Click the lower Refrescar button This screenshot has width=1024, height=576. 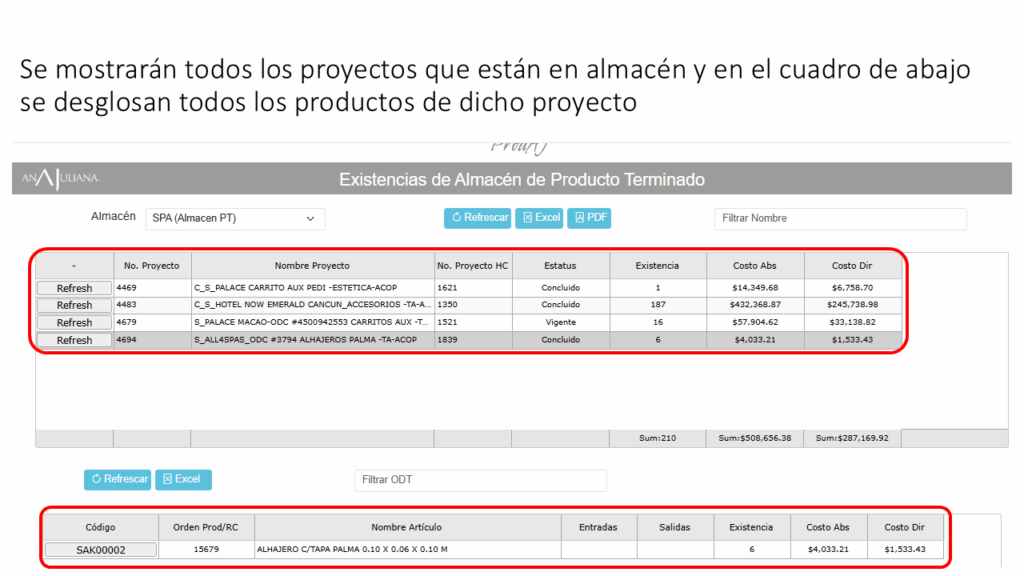(117, 479)
